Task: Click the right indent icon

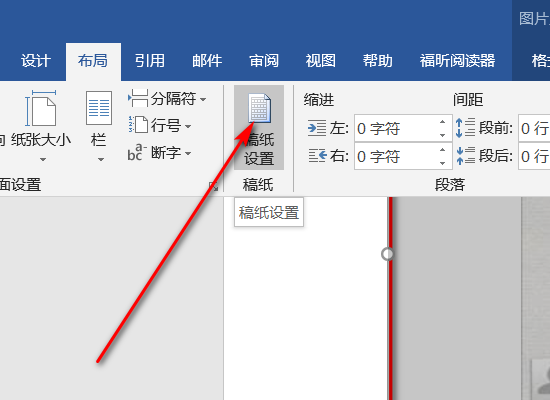Action: pyautogui.click(x=317, y=155)
